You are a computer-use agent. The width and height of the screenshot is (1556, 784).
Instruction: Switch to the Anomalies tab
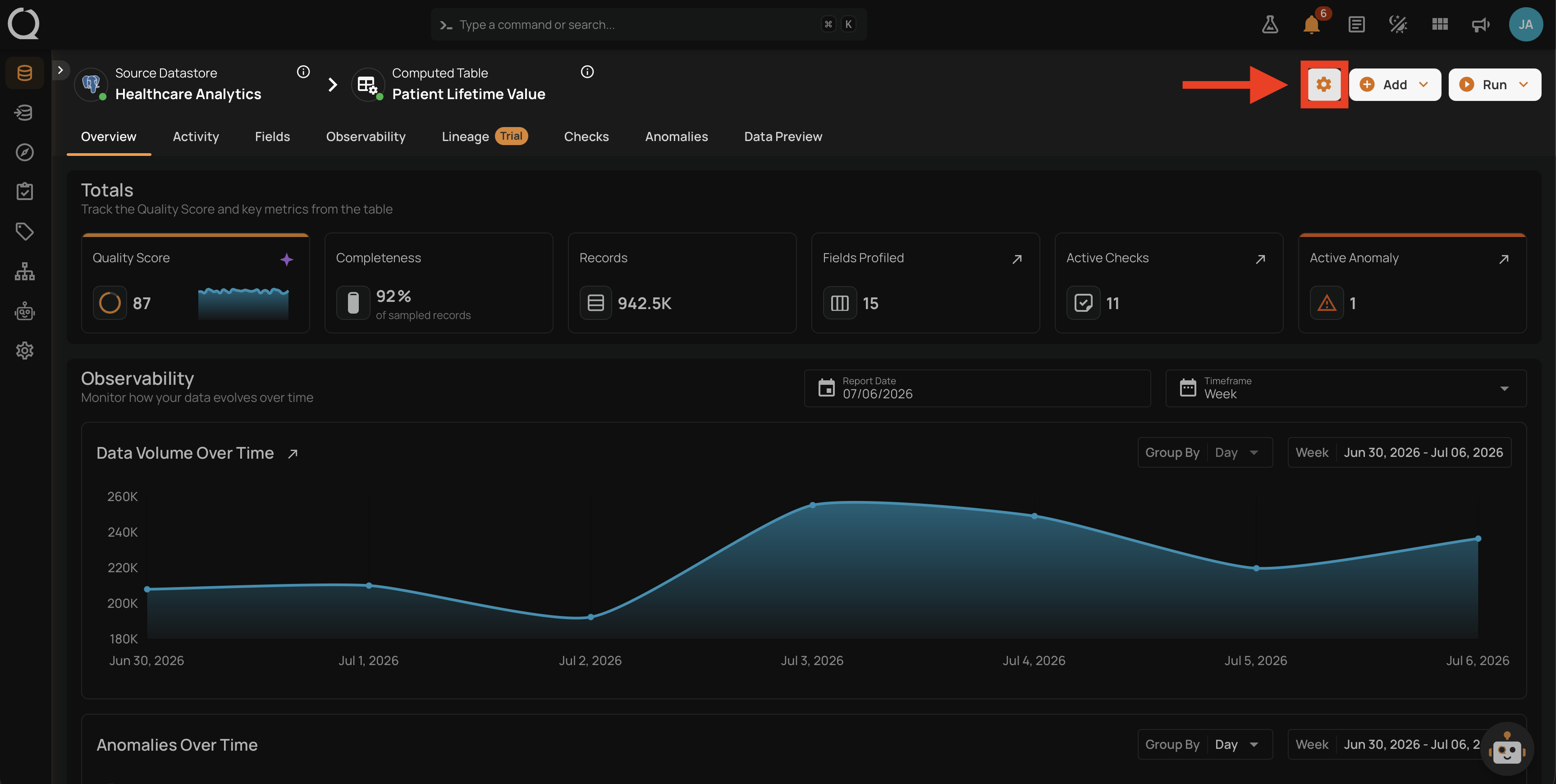676,137
